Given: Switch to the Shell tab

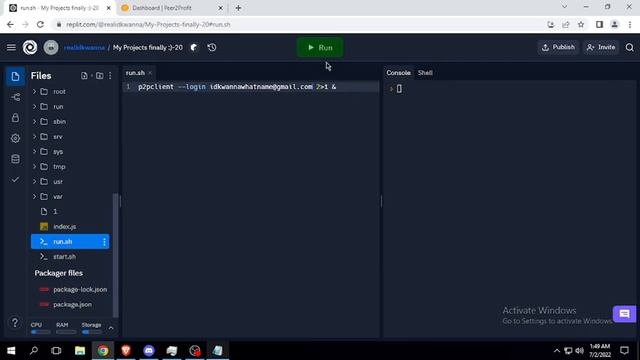Looking at the screenshot, I should pos(425,73).
